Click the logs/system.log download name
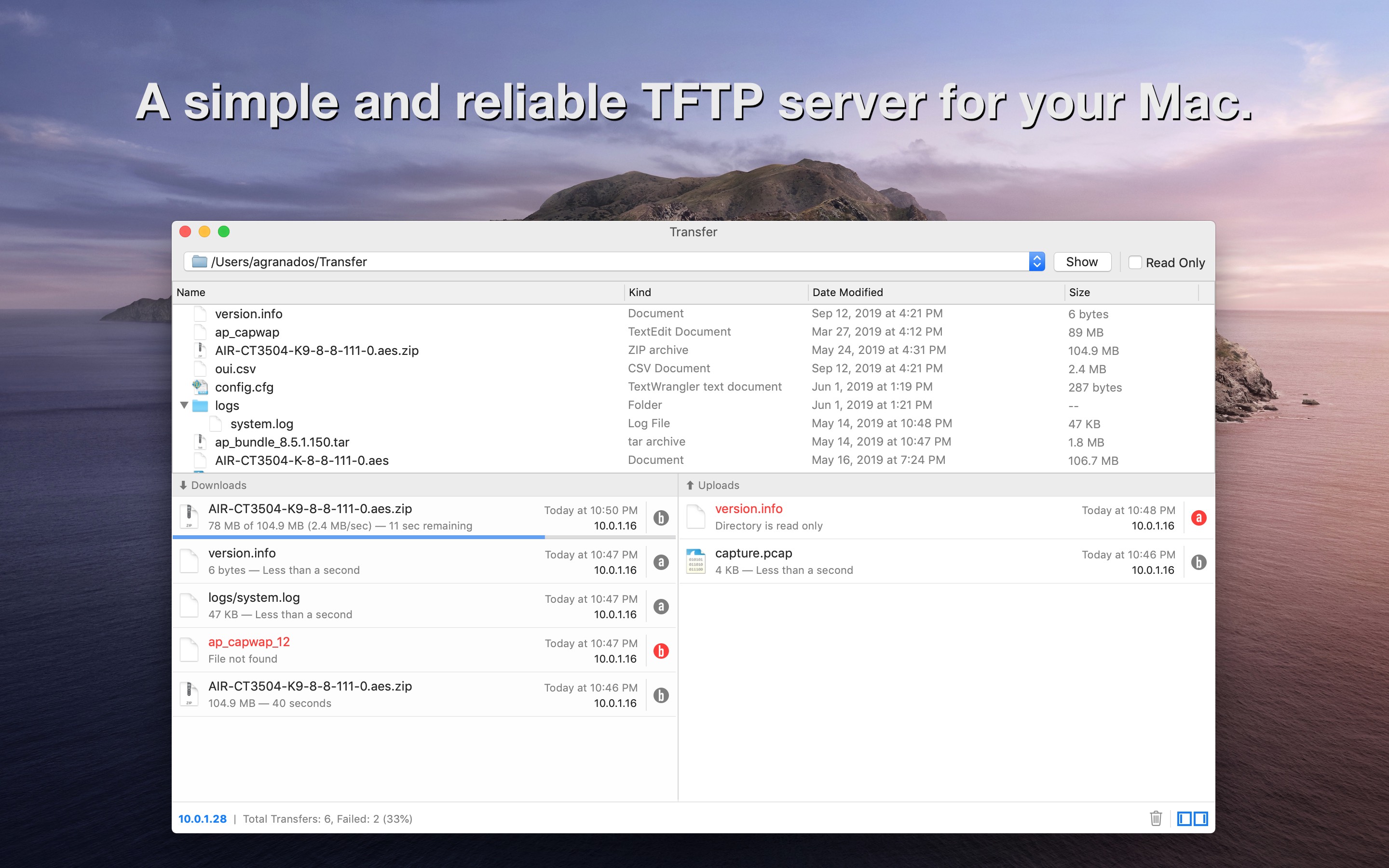Image resolution: width=1389 pixels, height=868 pixels. [254, 597]
